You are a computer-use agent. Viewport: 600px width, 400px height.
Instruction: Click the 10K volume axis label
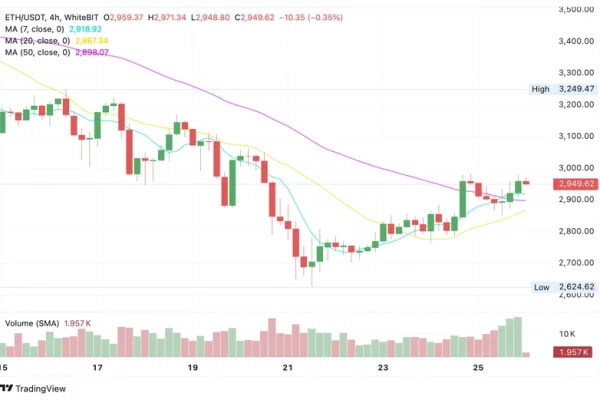(567, 333)
